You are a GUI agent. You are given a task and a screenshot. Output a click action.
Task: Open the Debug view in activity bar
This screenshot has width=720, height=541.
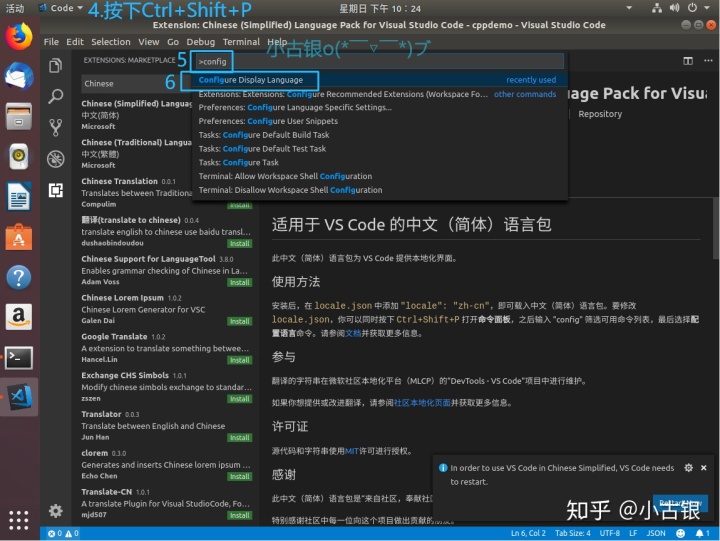(x=56, y=159)
